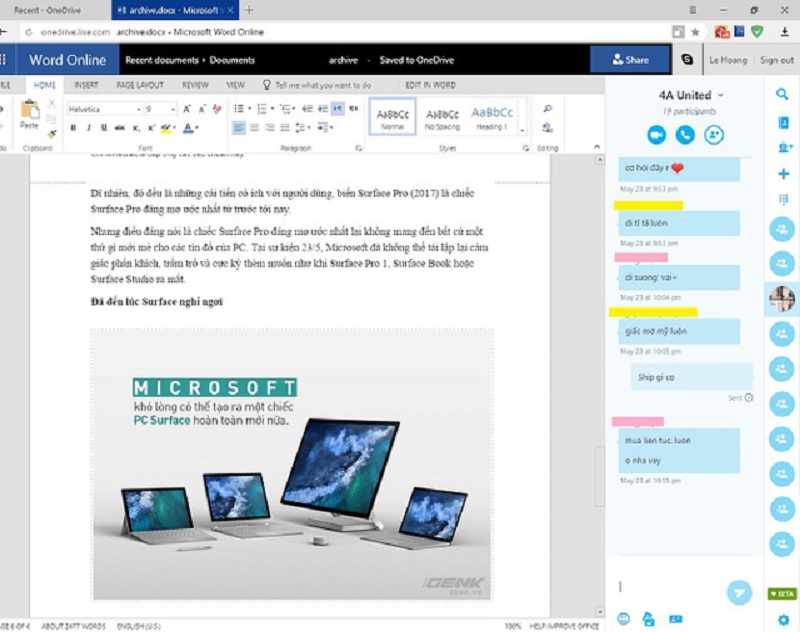Apply the Heading 1 style
The height and width of the screenshot is (632, 800).
pyautogui.click(x=492, y=117)
